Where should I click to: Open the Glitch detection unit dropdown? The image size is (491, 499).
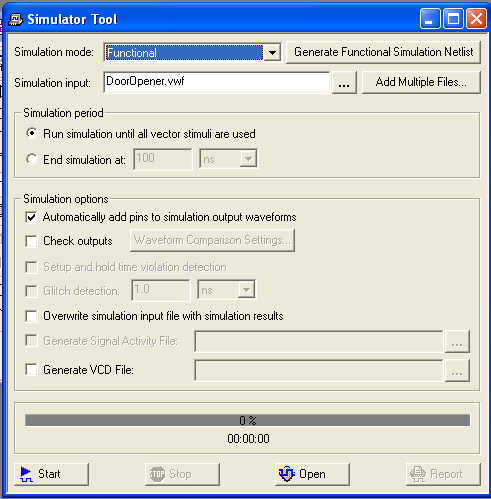246,290
